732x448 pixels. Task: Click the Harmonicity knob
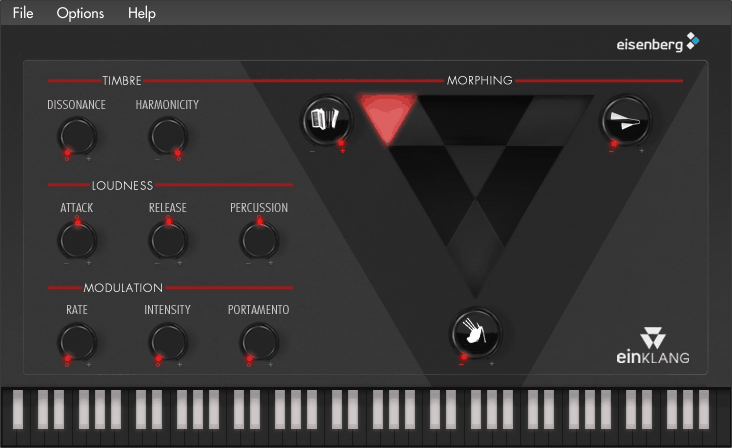coord(168,136)
